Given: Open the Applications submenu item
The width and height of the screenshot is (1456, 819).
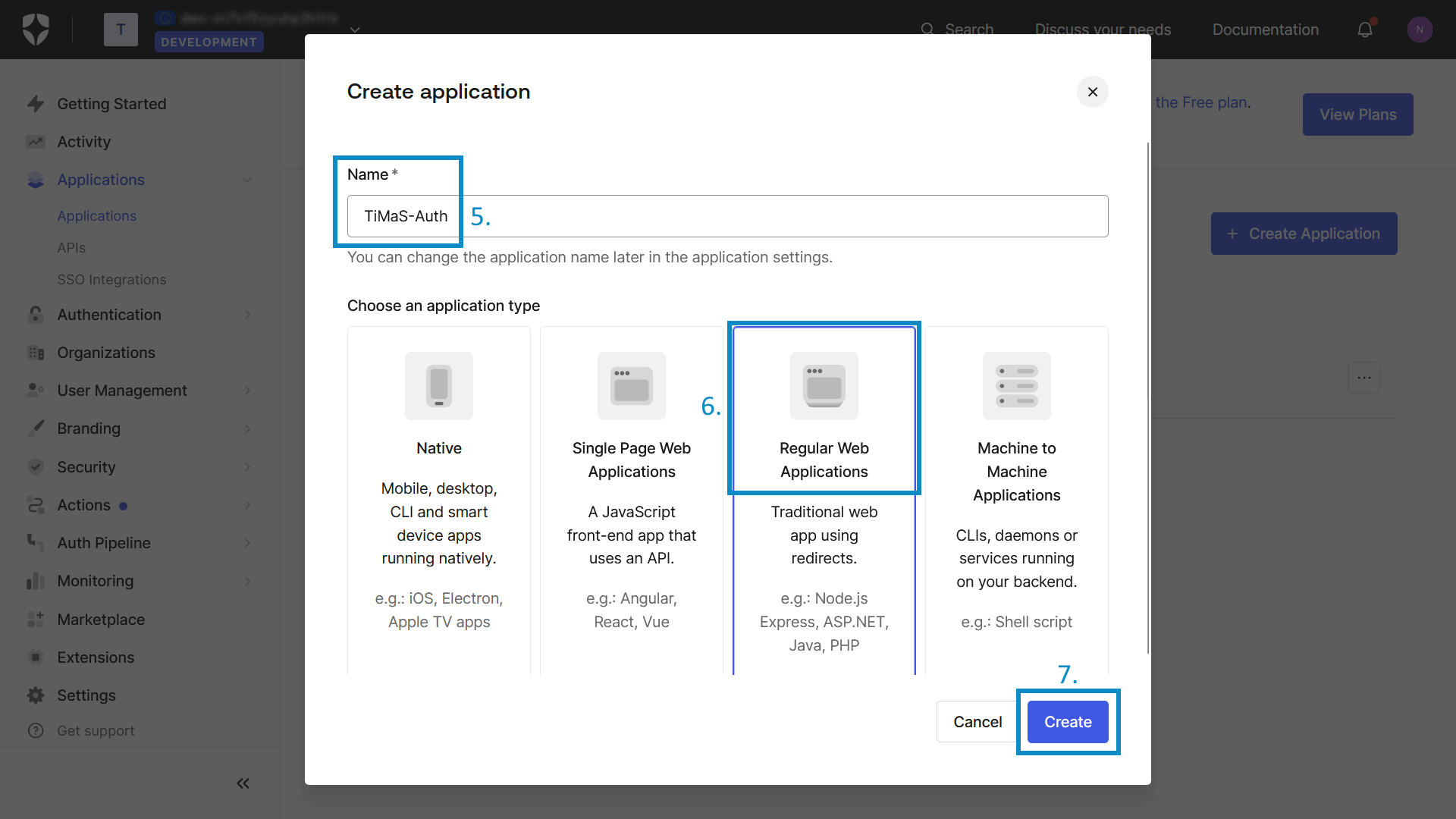Looking at the screenshot, I should coord(97,216).
